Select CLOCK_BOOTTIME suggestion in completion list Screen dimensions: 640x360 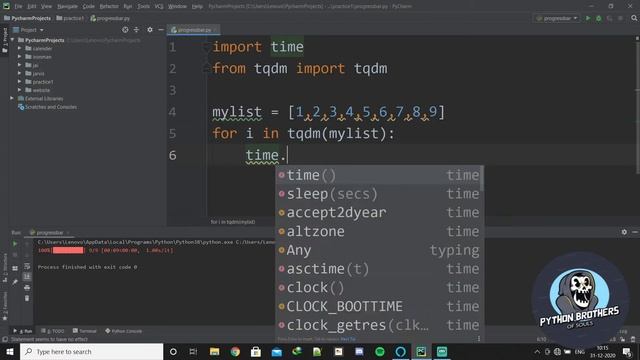(x=380, y=307)
